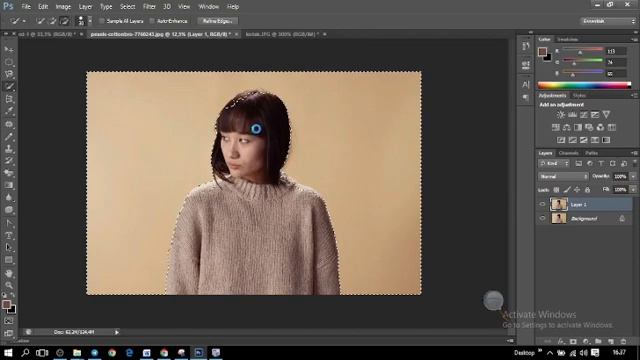Select the Eraser tool
Screen dimensions: 640x360
click(9, 173)
